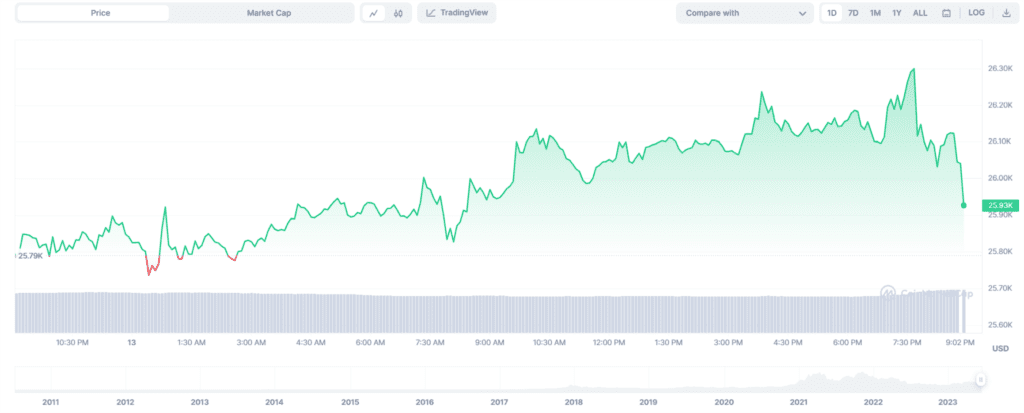Image resolution: width=1024 pixels, height=413 pixels.
Task: Toggle LOG scale
Action: [976, 12]
